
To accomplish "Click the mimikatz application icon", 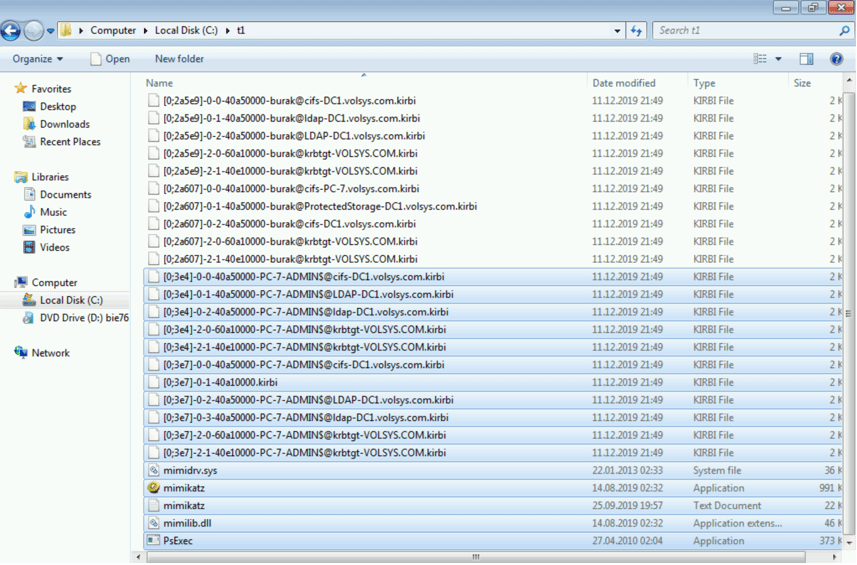I will (x=153, y=488).
